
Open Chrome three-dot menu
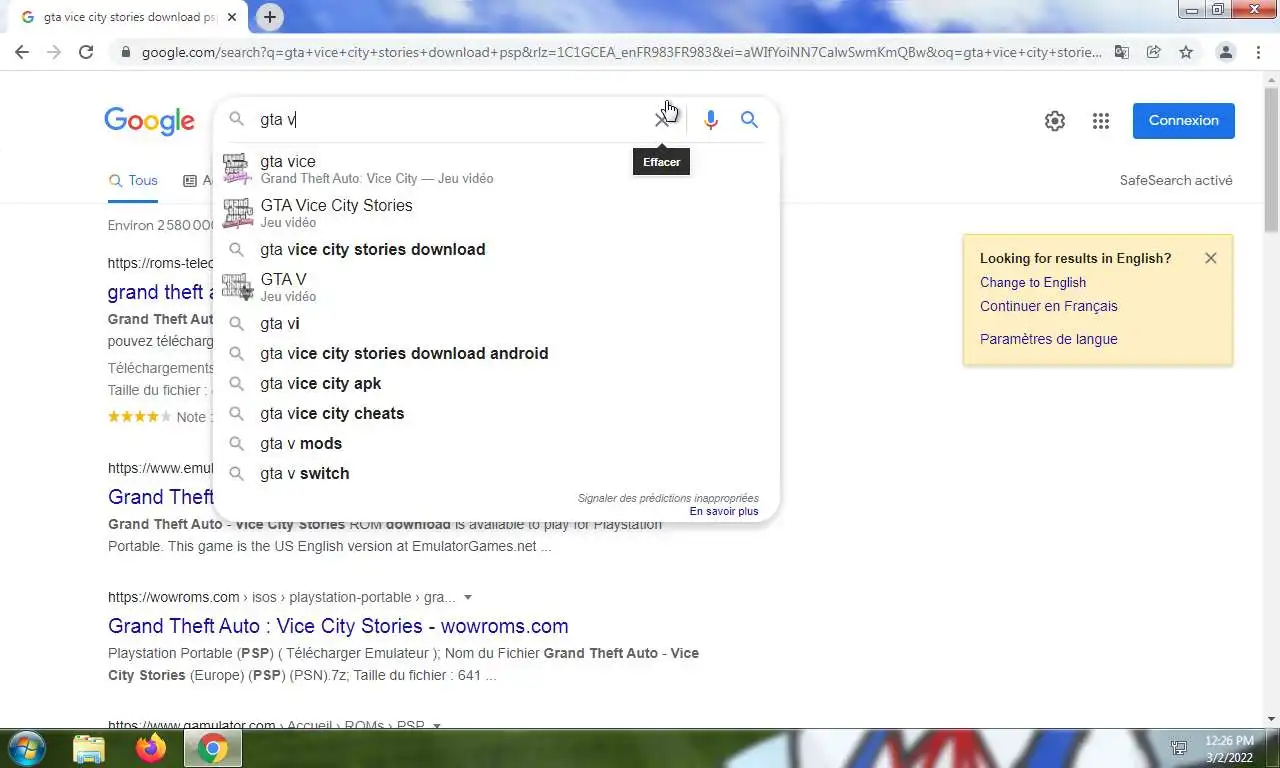(1258, 52)
